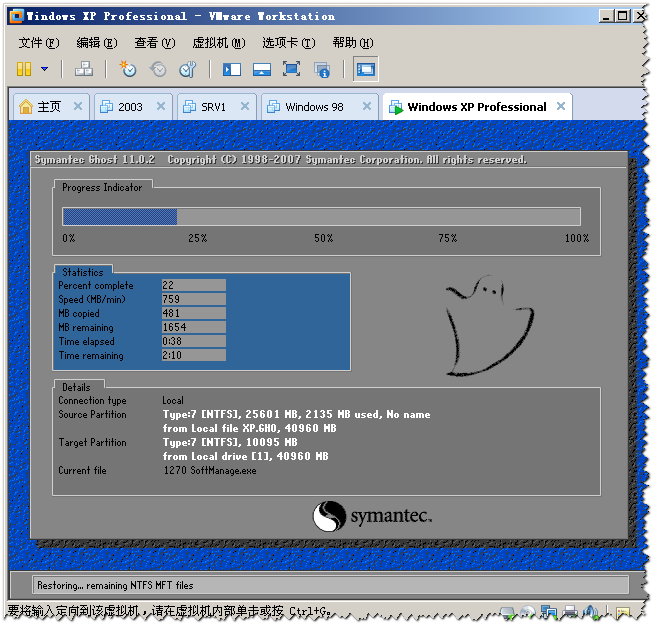Toggle the console view button
This screenshot has width=659, height=630.
point(366,69)
